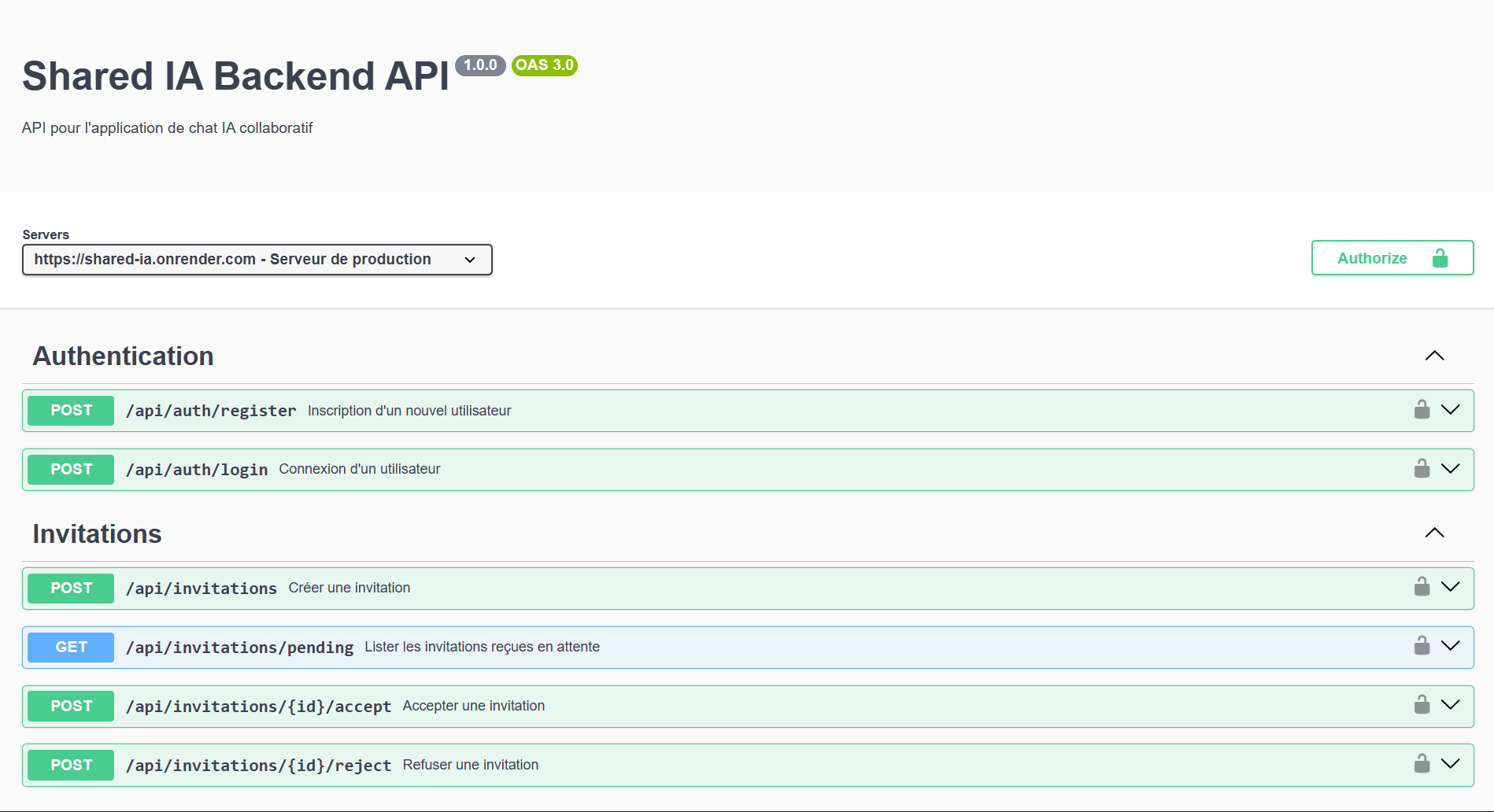
Task: Click the padlock icon inside the Authorize button
Action: tap(1440, 257)
